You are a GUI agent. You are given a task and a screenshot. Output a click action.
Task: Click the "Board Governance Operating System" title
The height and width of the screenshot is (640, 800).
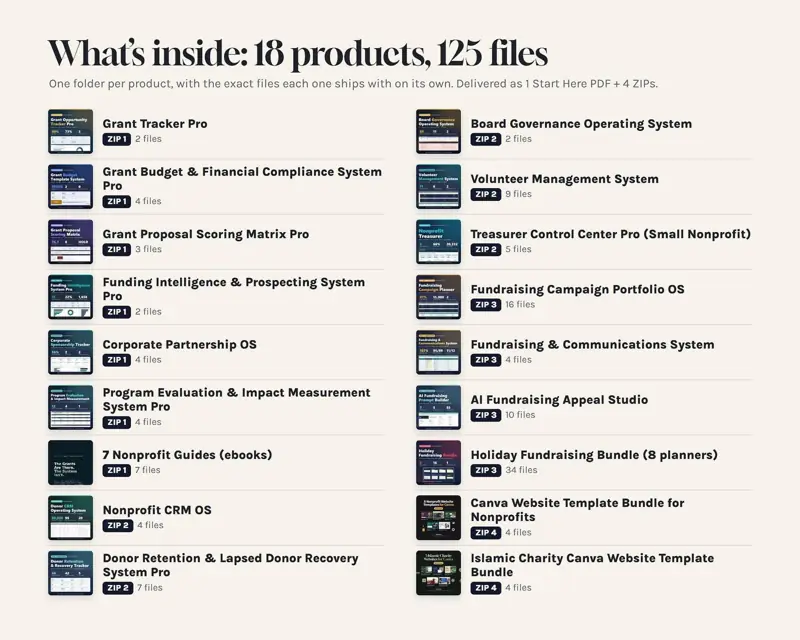click(x=581, y=124)
